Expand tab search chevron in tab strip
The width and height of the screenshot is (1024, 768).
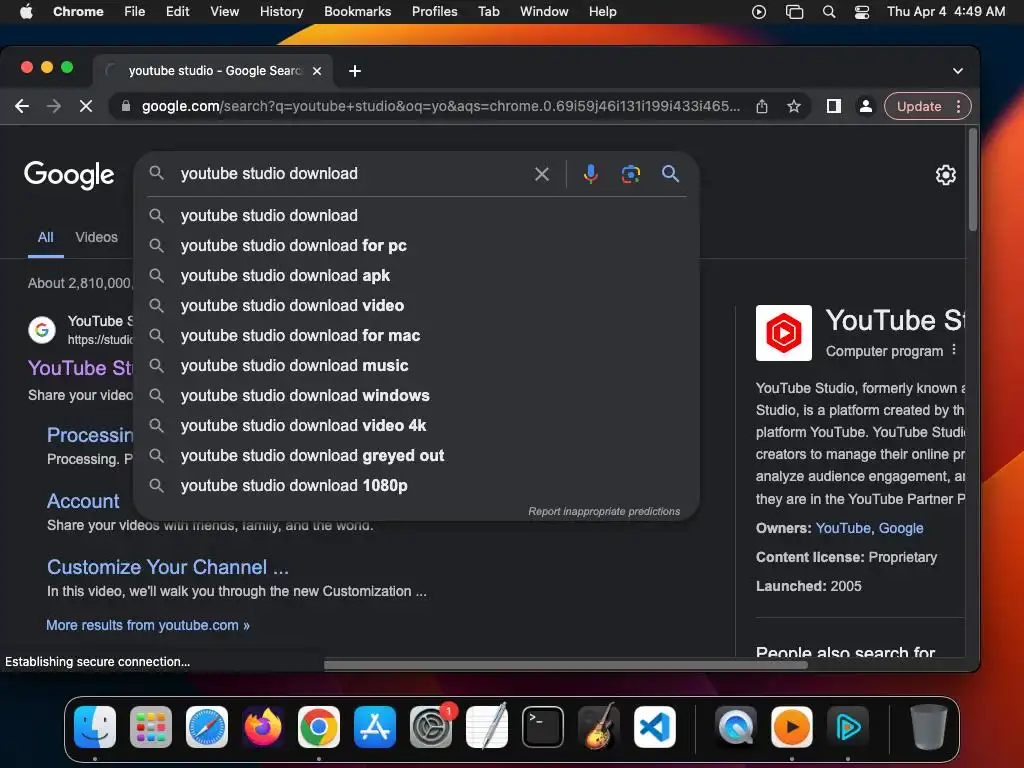pos(957,71)
